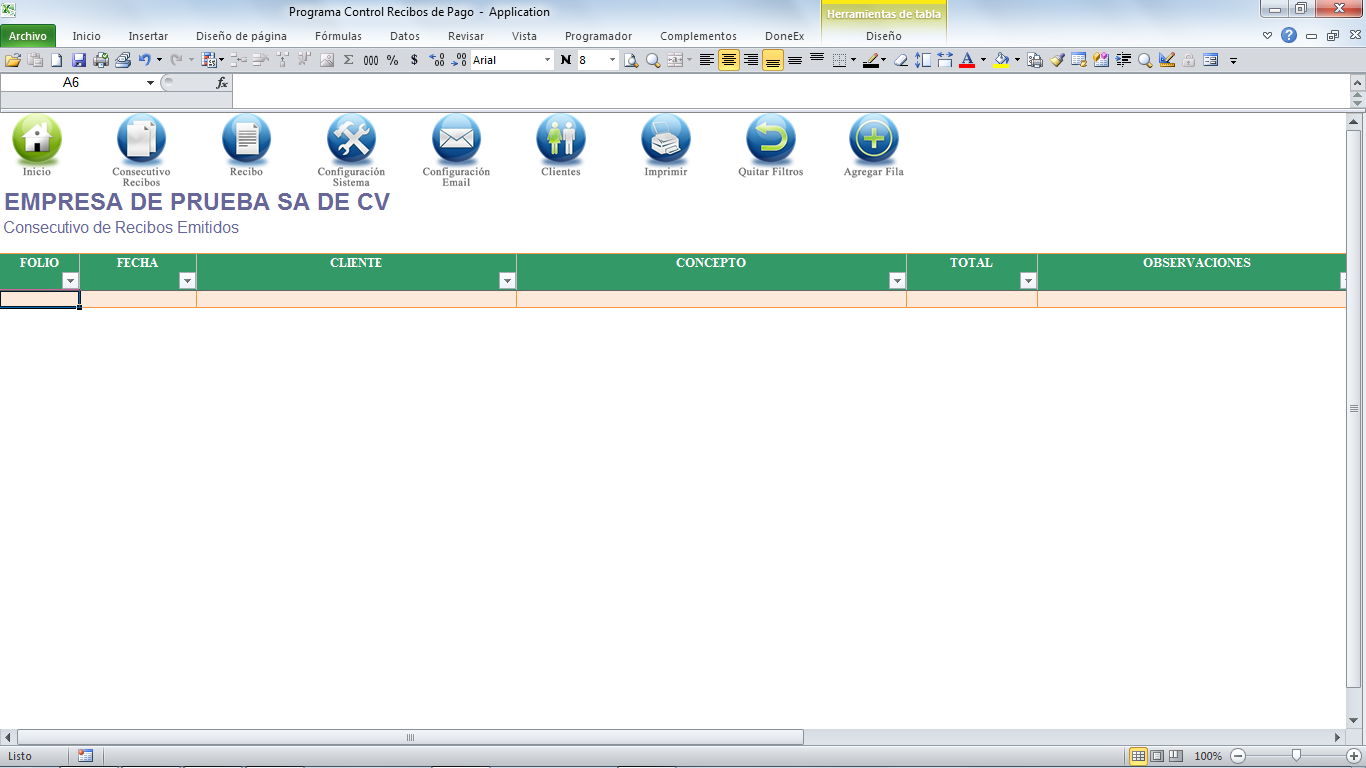Click the eraser Clear icon
This screenshot has height=768, width=1366.
(x=901, y=60)
